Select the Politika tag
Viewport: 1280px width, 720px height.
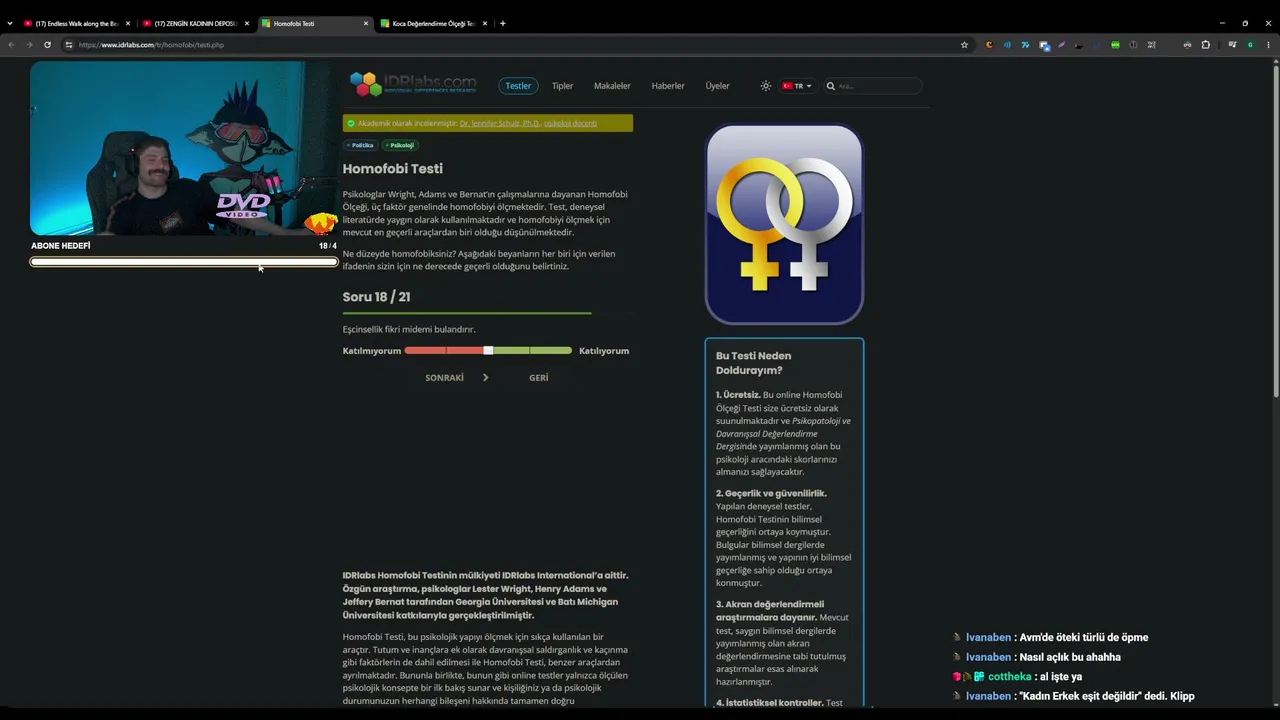coord(360,145)
